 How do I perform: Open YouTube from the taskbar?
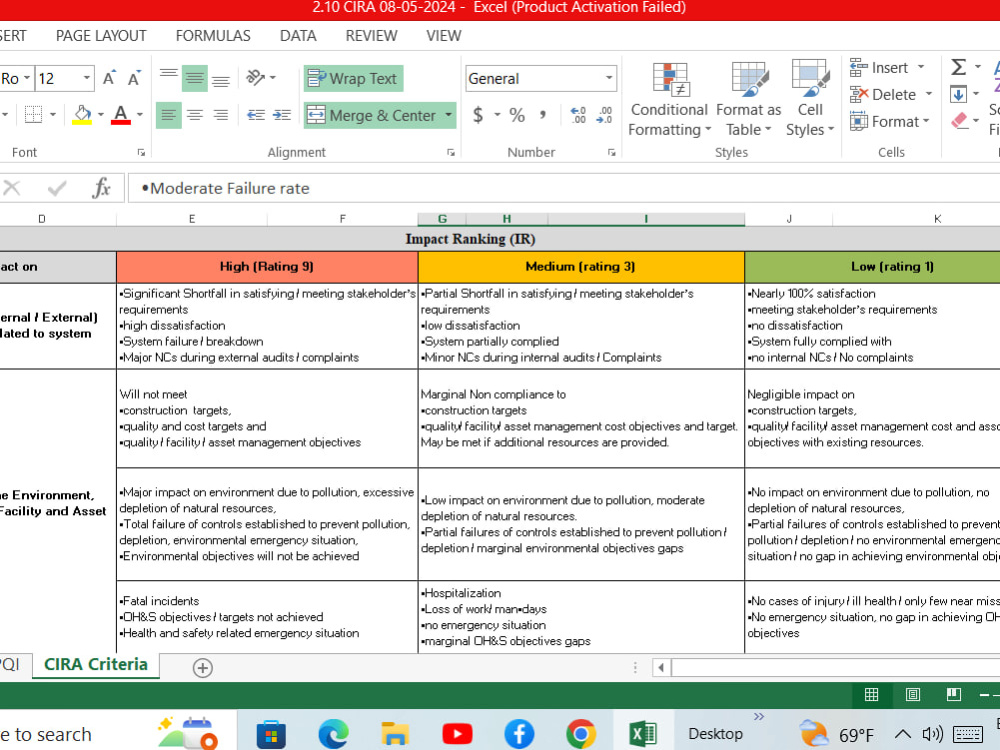pos(457,734)
